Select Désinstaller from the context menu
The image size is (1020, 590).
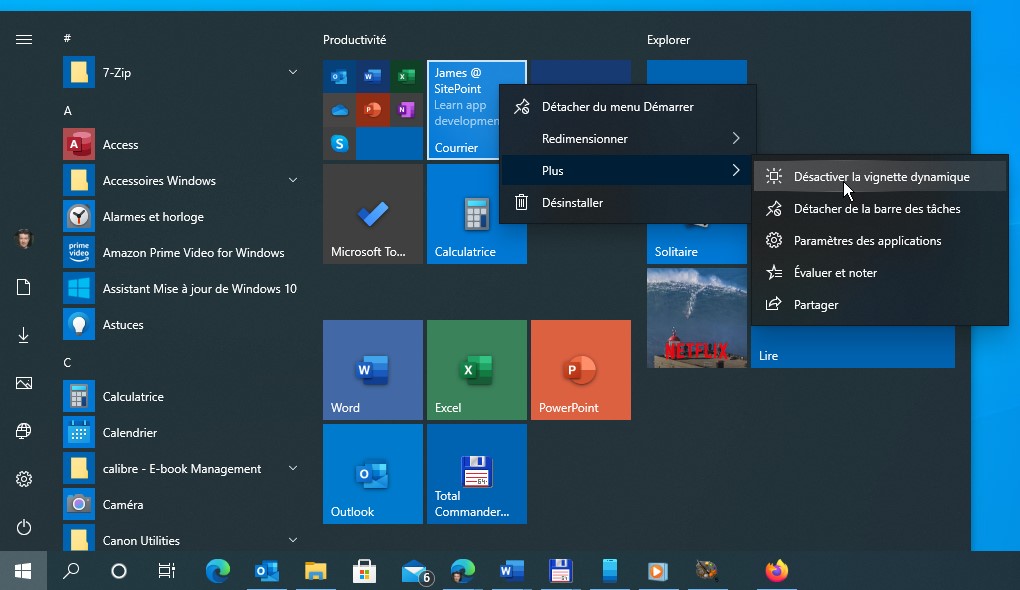click(572, 203)
